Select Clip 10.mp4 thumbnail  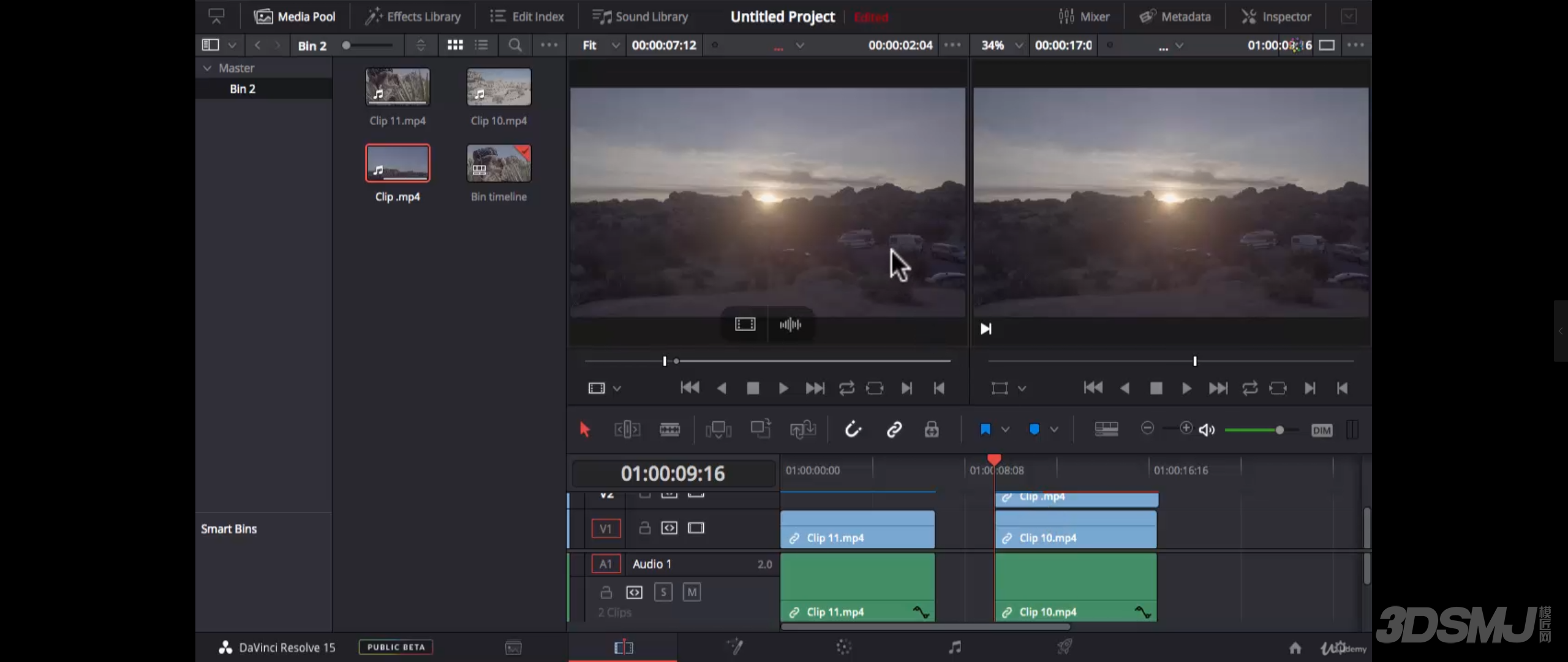tap(499, 87)
